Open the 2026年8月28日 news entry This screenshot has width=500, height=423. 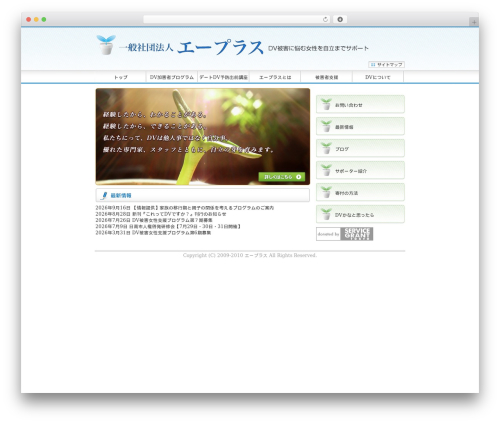pos(161,214)
